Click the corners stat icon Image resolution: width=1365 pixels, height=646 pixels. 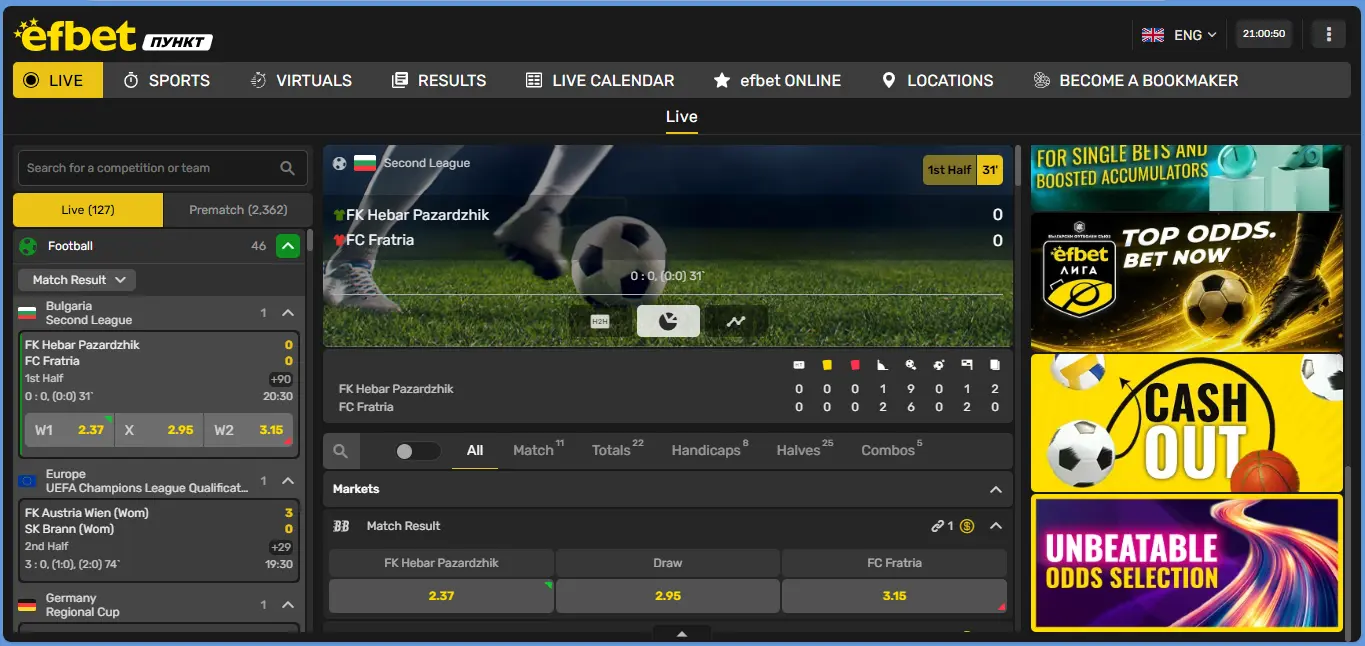pos(883,366)
